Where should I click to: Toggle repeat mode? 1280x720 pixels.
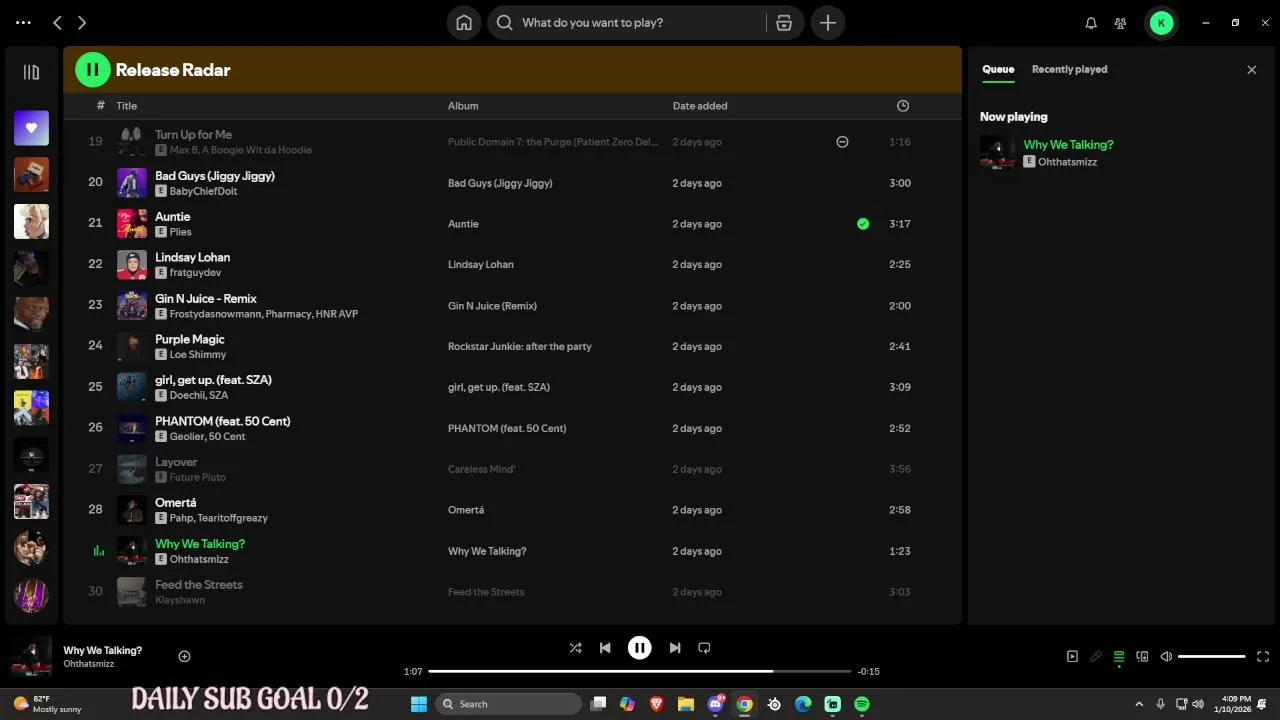pyautogui.click(x=704, y=648)
